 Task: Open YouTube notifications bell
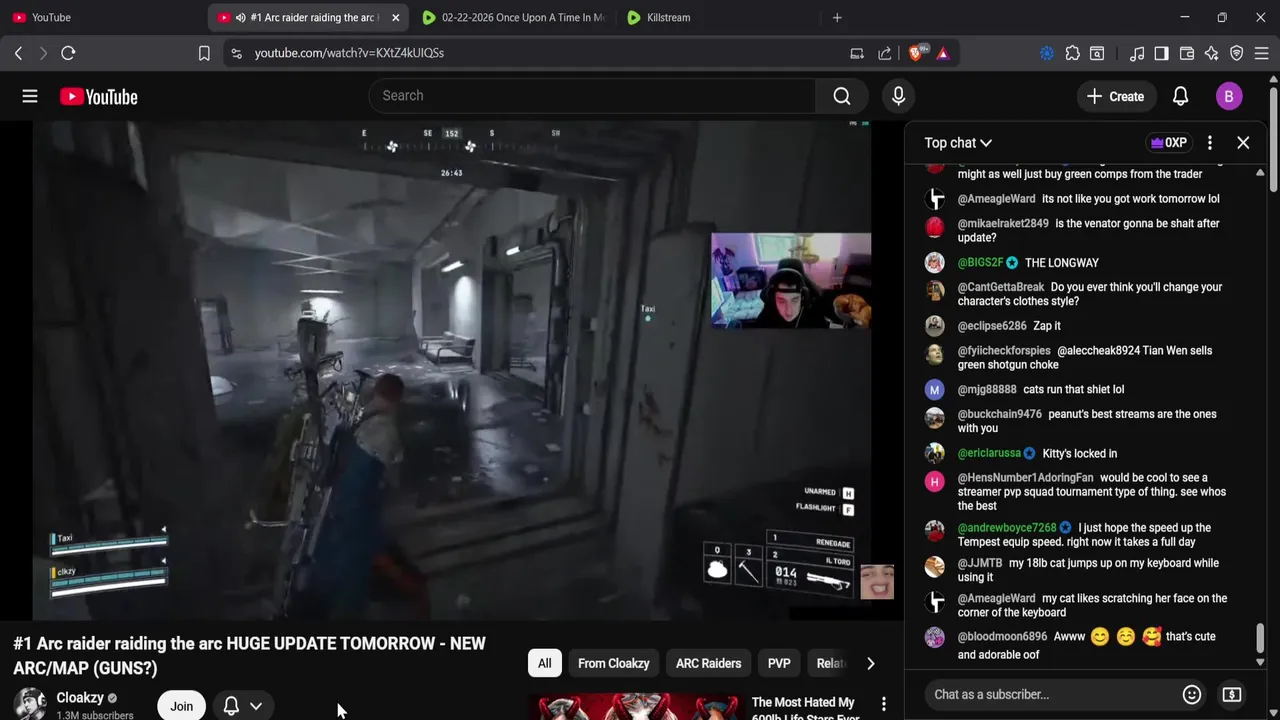(1180, 96)
